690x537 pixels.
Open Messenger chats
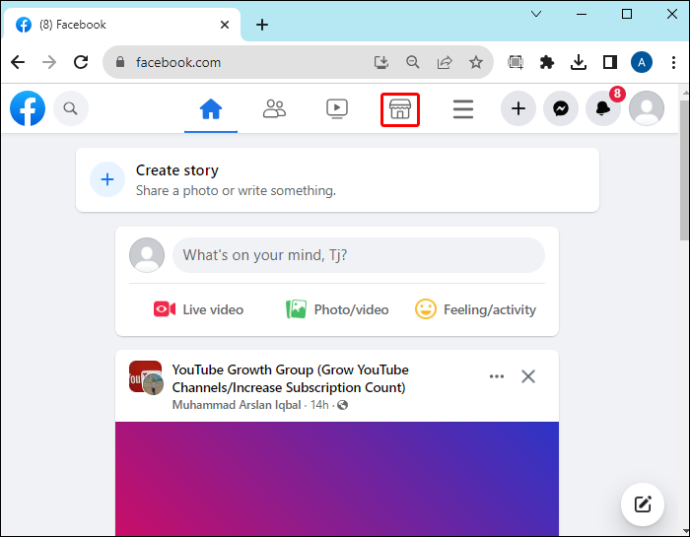click(x=561, y=108)
